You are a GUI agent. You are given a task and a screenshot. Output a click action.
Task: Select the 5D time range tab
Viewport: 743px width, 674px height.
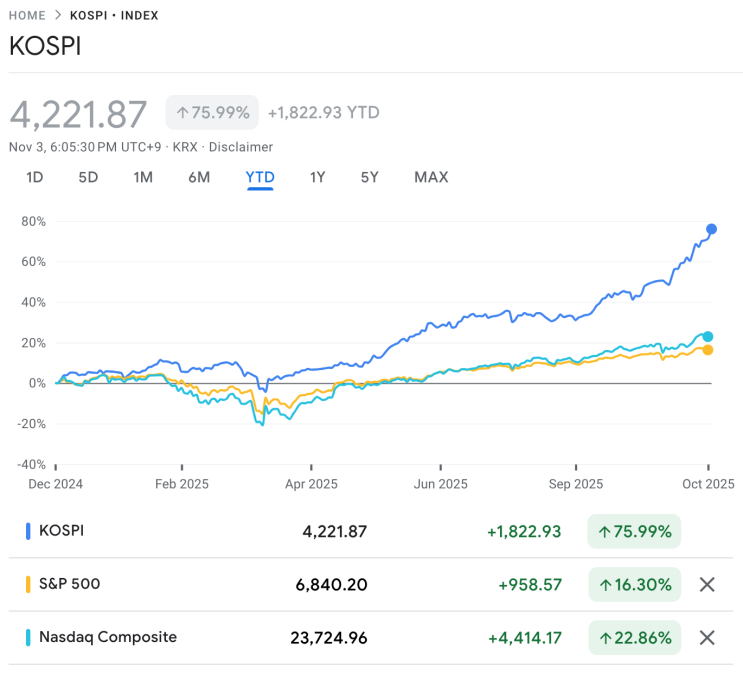(88, 177)
